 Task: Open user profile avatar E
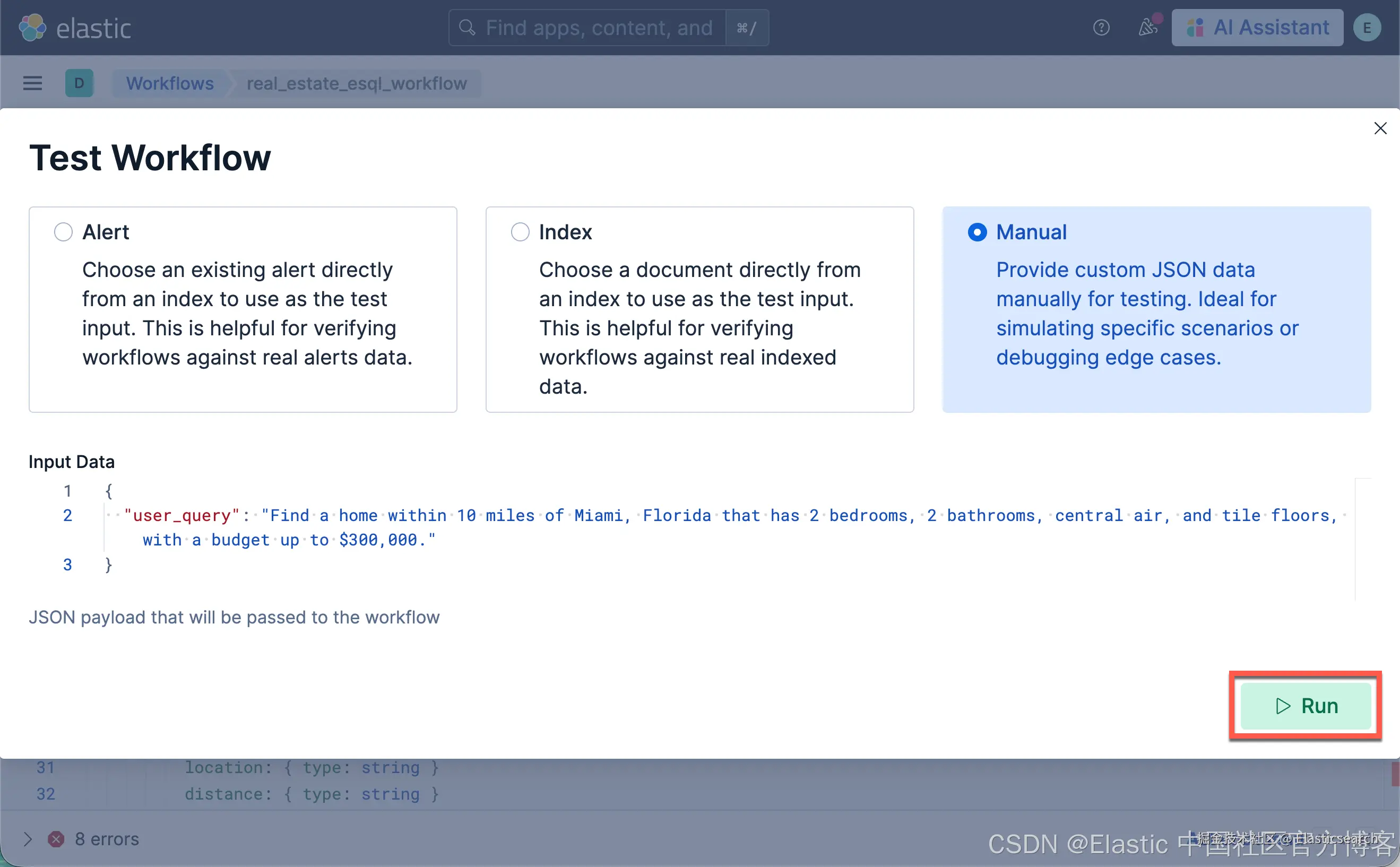coord(1367,28)
